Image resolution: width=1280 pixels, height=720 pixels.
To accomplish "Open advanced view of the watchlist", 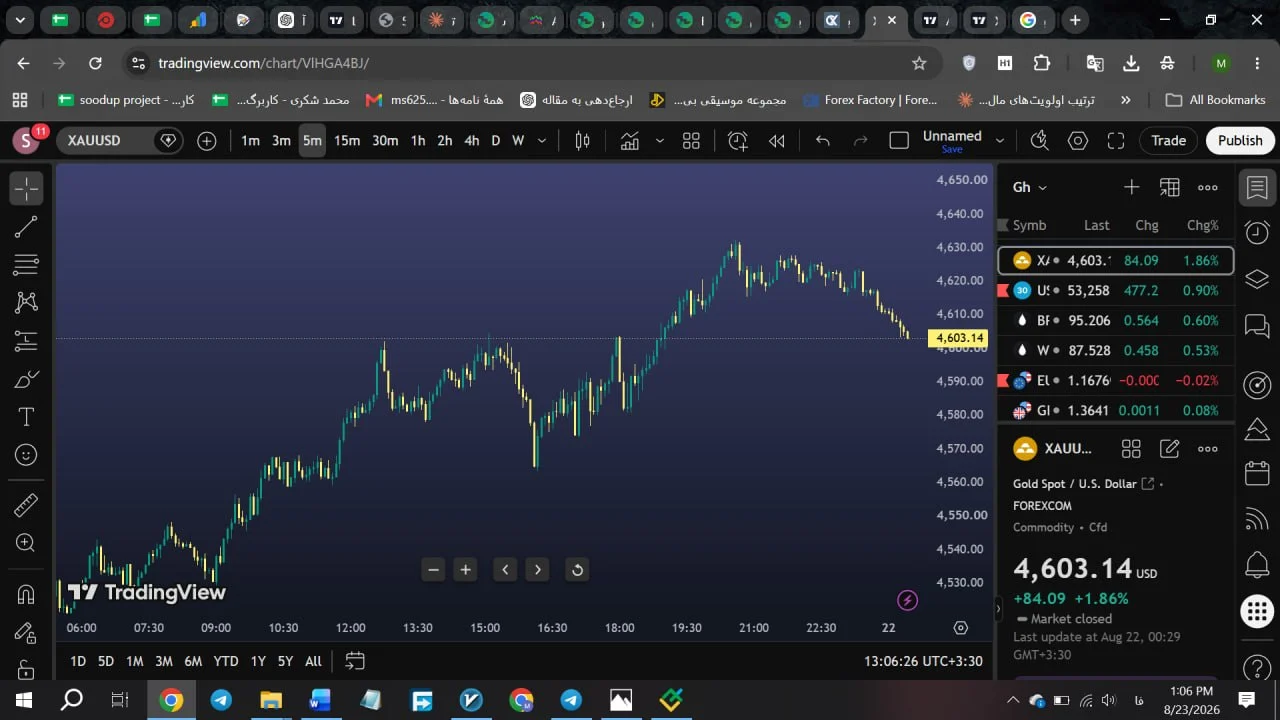I will tap(1169, 187).
